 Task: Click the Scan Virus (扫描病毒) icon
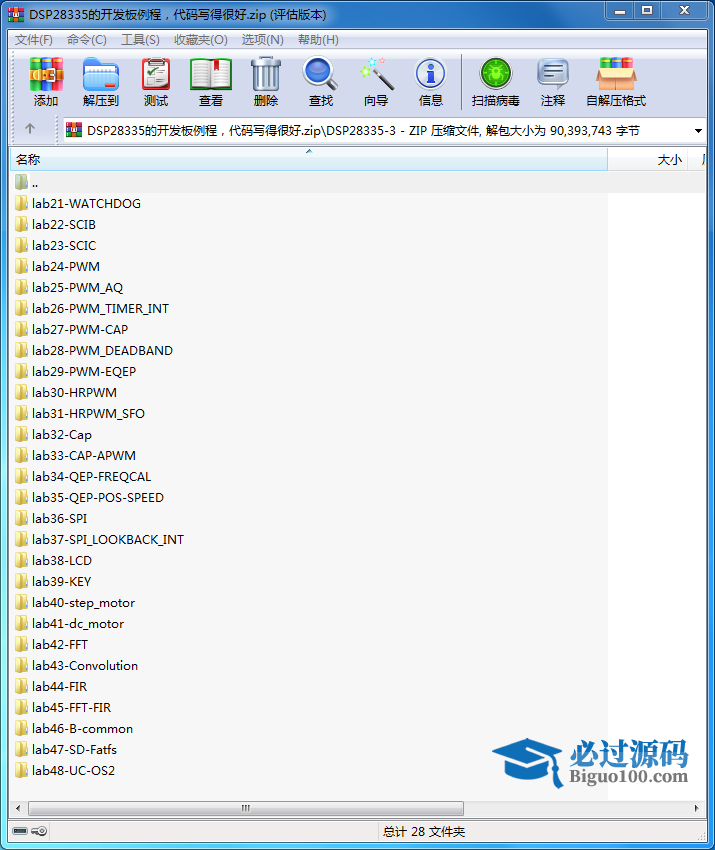(495, 81)
